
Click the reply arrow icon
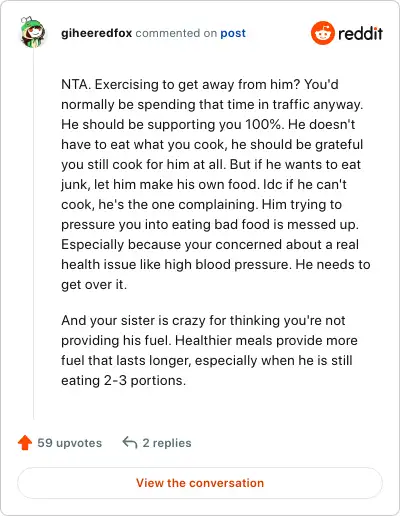coord(130,442)
